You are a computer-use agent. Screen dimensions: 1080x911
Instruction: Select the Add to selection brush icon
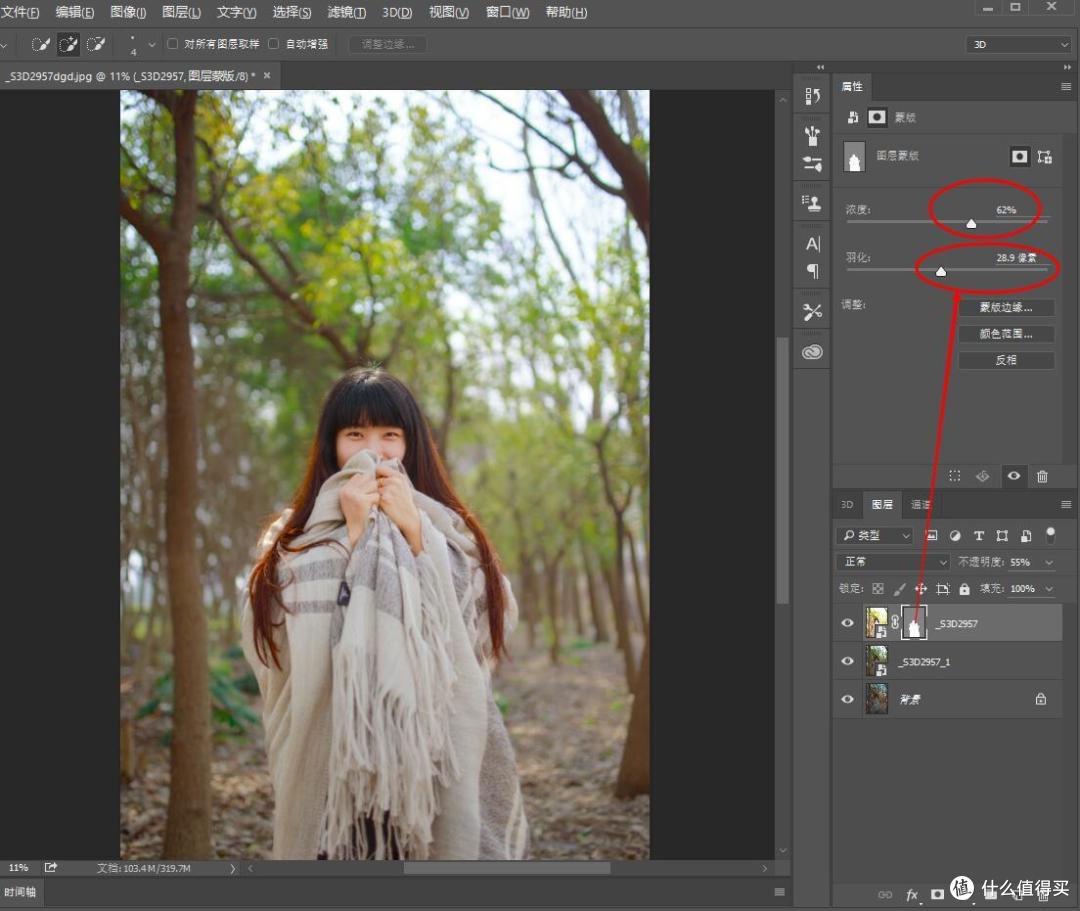pyautogui.click(x=68, y=44)
